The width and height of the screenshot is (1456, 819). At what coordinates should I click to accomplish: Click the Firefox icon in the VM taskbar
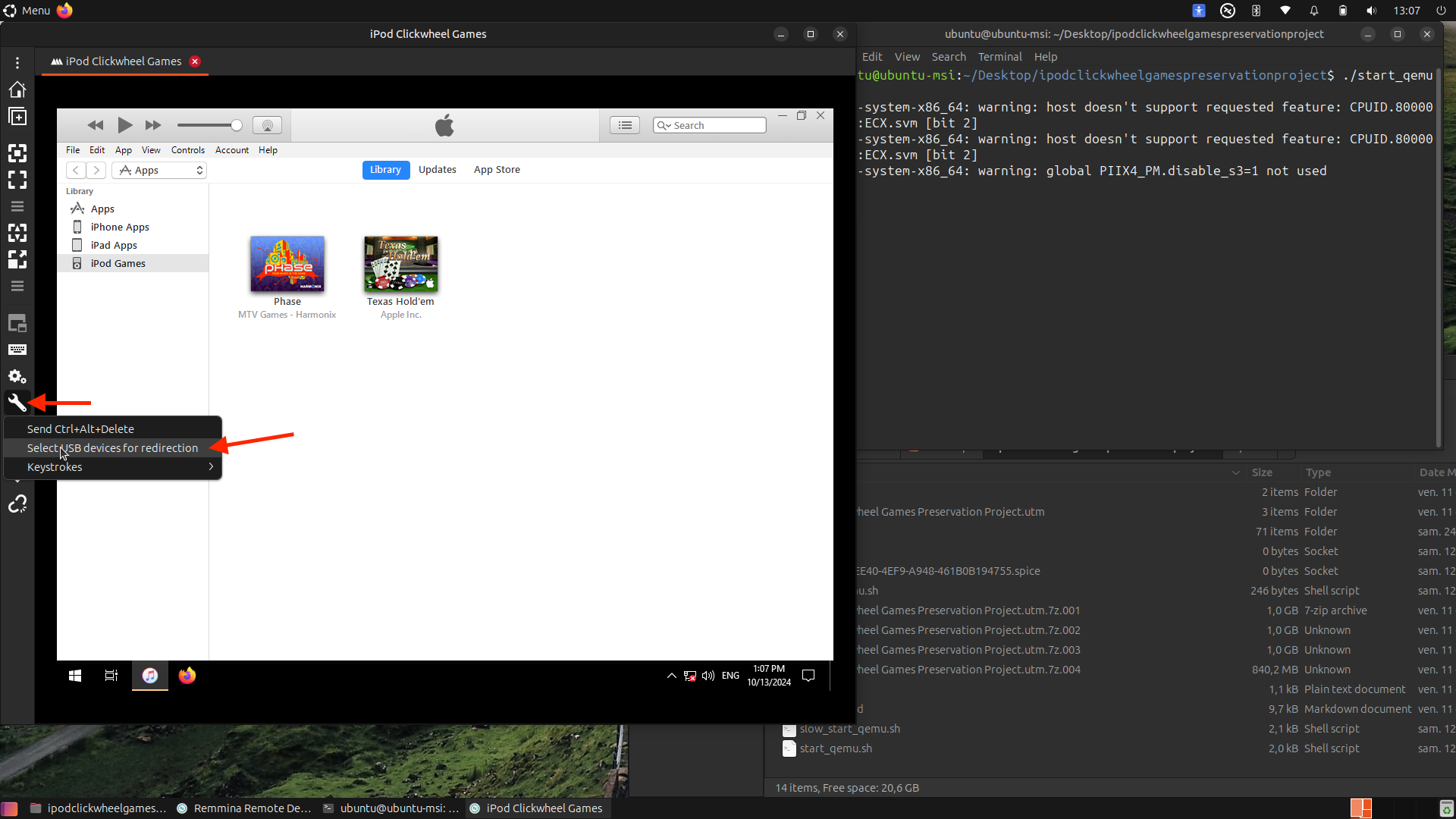tap(187, 676)
